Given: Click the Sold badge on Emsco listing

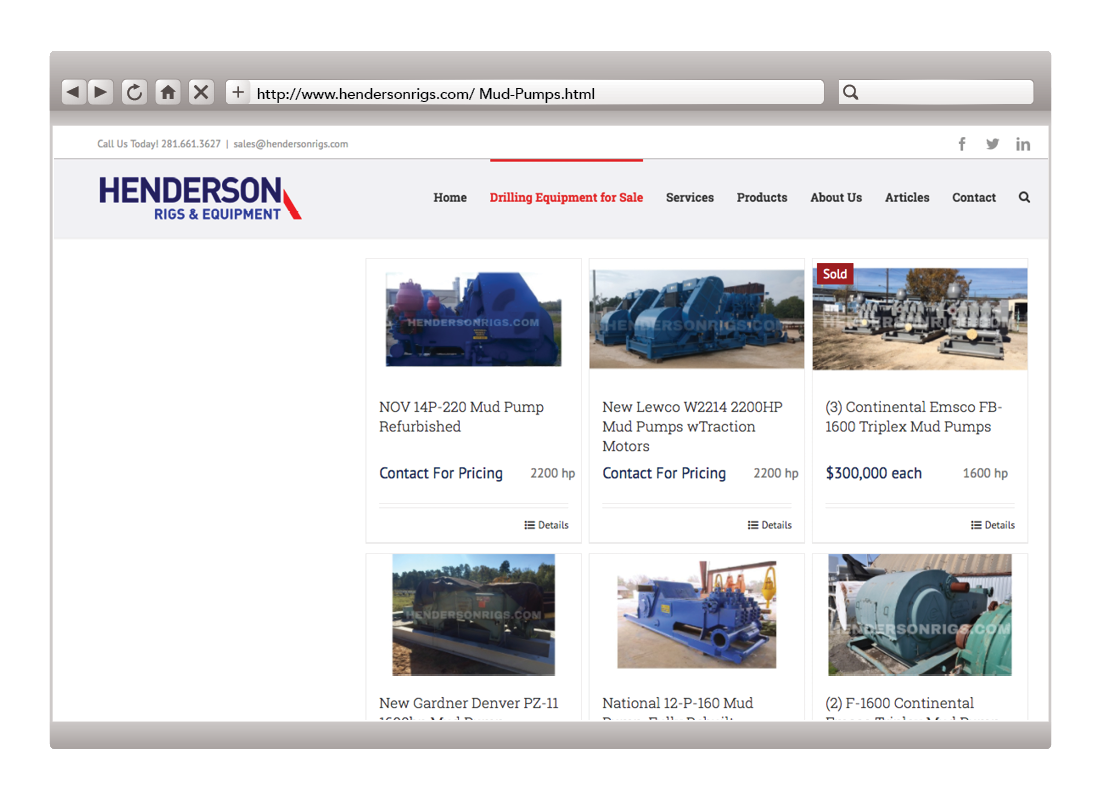Looking at the screenshot, I should point(835,274).
